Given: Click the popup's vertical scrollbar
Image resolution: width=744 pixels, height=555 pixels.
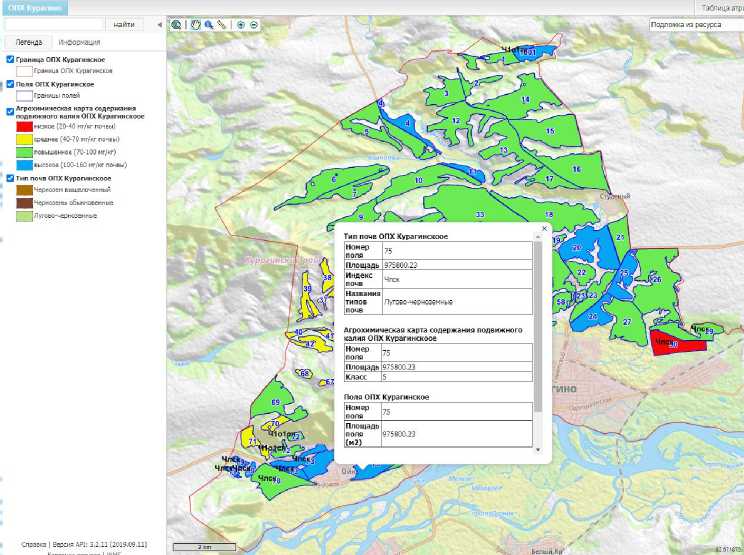Looking at the screenshot, I should pyautogui.click(x=539, y=320).
